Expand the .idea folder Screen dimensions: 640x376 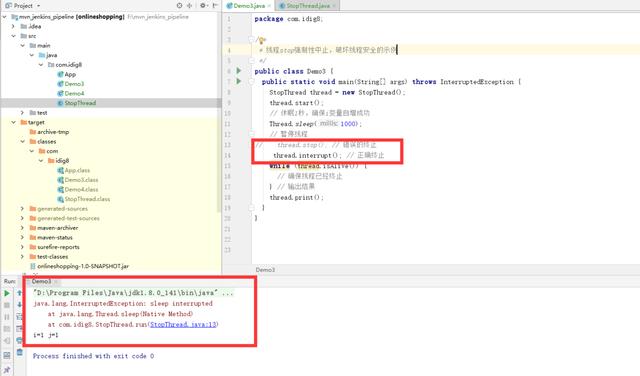(x=14, y=26)
